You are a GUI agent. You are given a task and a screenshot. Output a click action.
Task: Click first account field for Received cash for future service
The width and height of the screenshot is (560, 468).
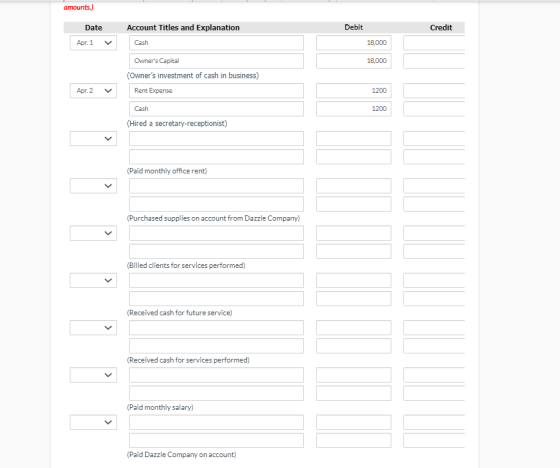pyautogui.click(x=216, y=280)
